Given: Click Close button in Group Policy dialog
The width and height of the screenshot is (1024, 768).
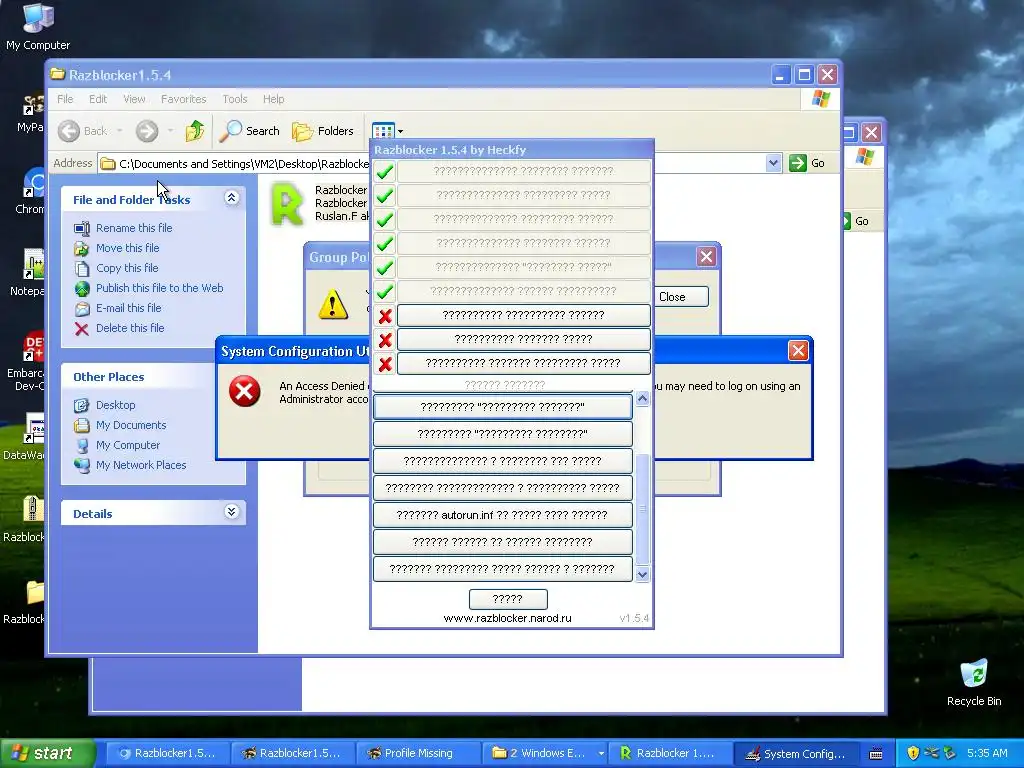Looking at the screenshot, I should (681, 296).
